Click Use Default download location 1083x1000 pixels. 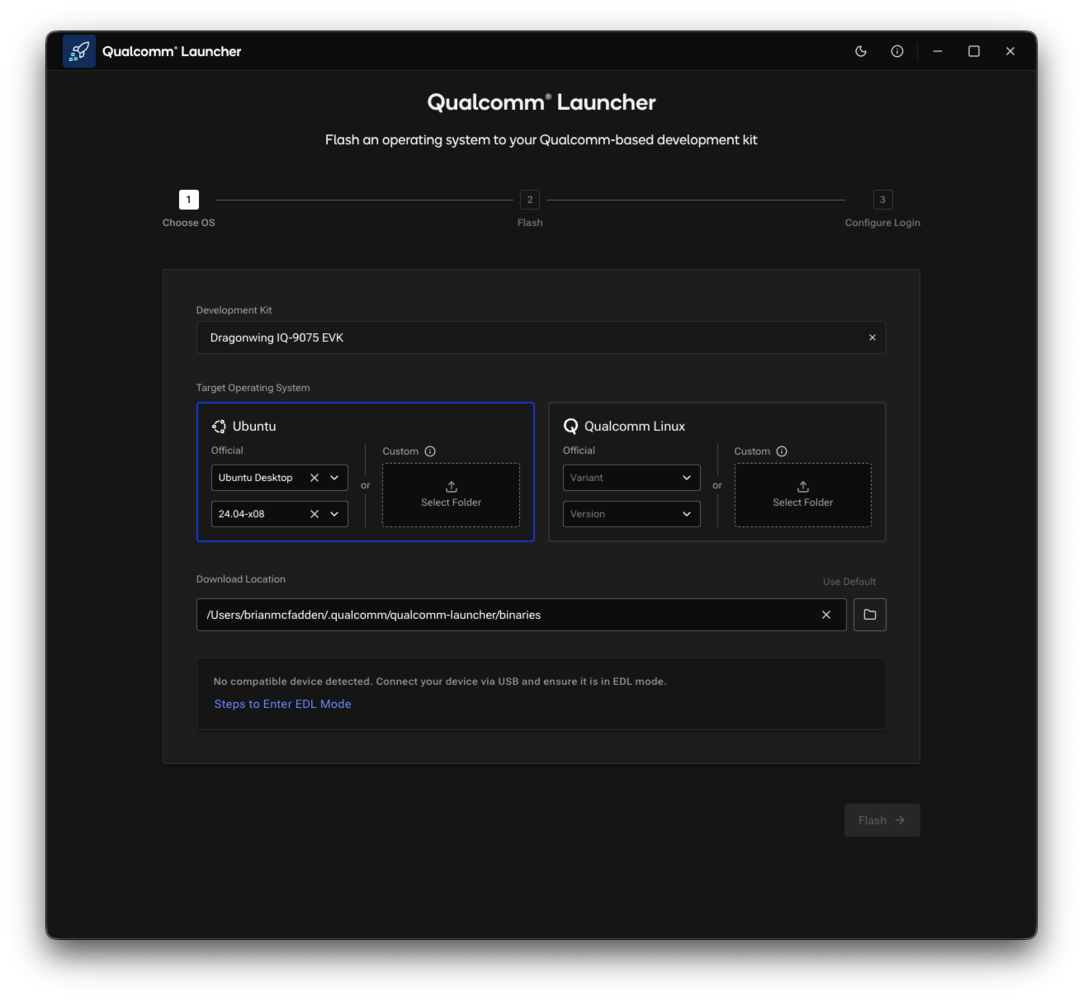tap(849, 581)
